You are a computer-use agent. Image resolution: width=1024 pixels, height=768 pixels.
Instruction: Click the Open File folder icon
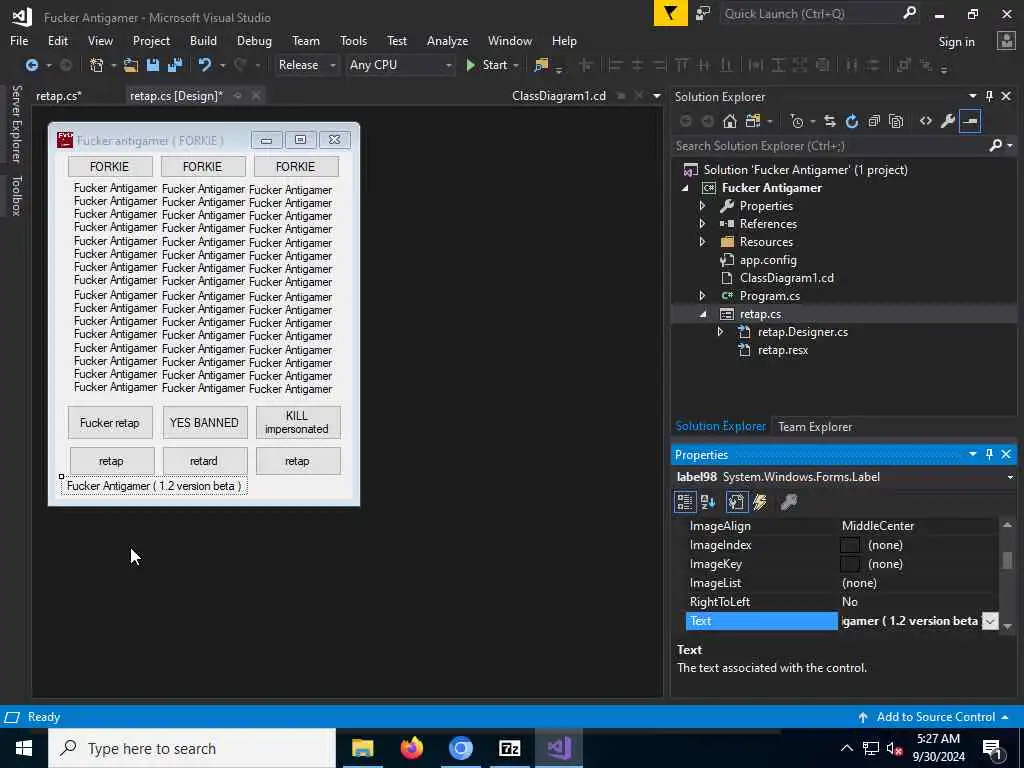click(131, 65)
